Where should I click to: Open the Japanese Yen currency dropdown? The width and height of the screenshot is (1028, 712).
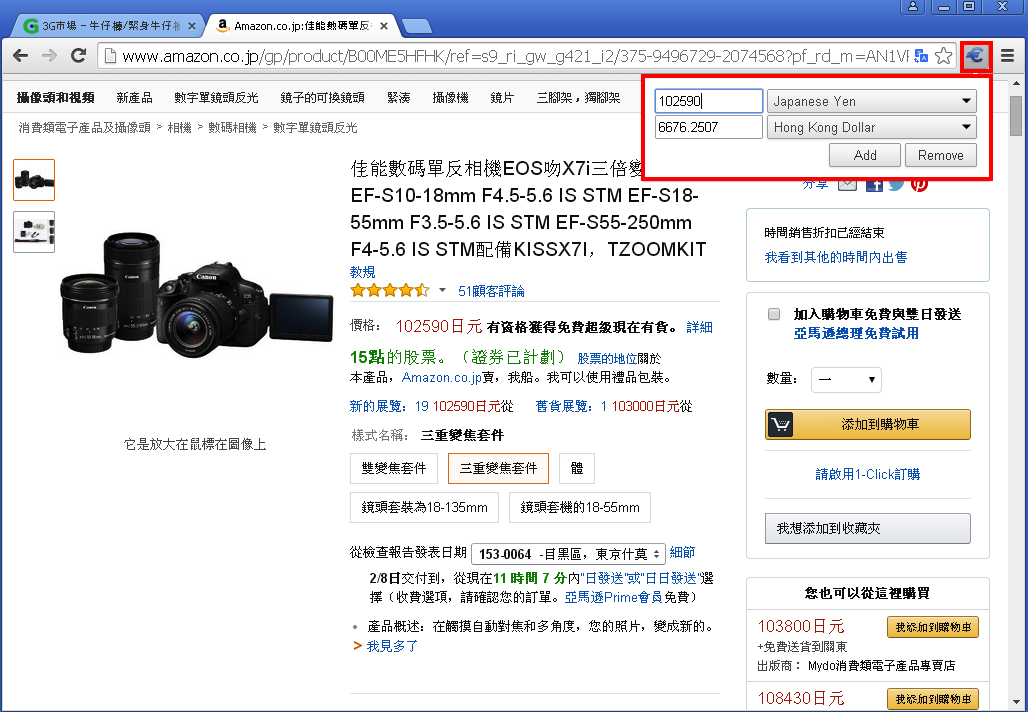point(872,101)
